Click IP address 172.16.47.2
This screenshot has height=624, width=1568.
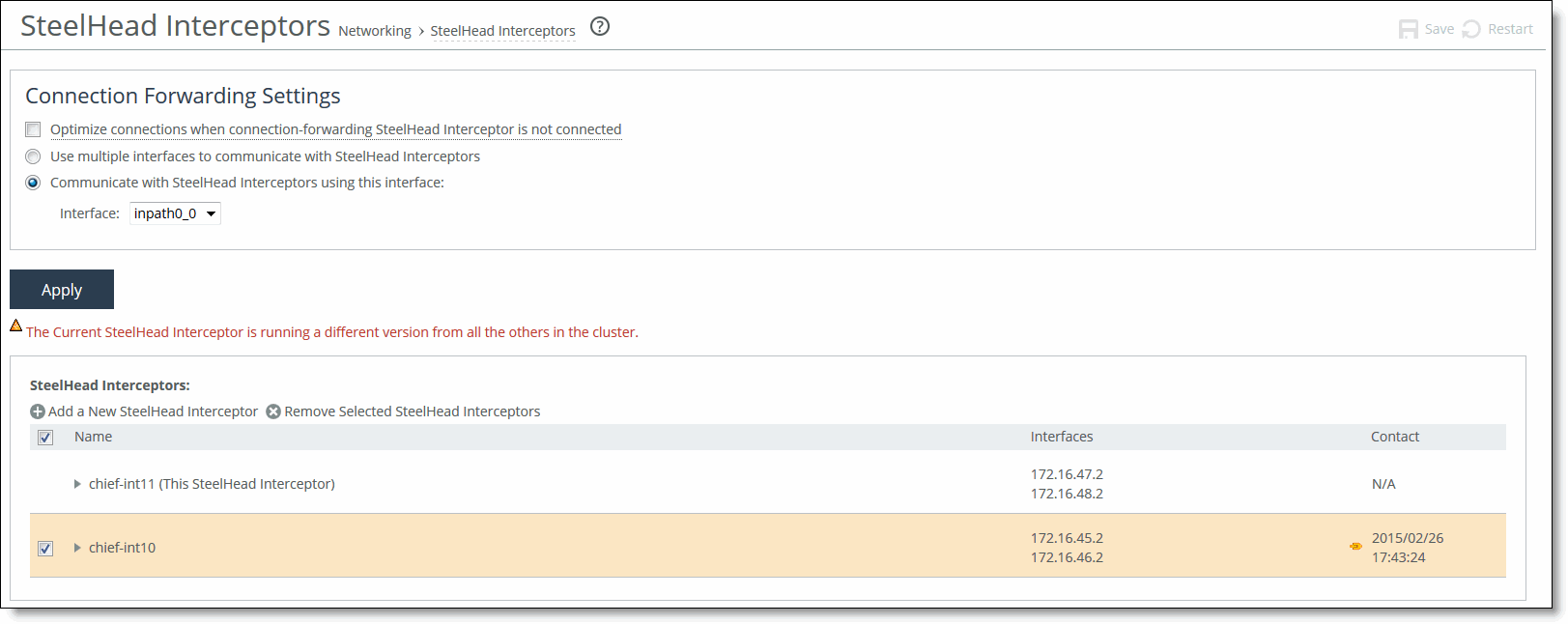pos(1067,474)
